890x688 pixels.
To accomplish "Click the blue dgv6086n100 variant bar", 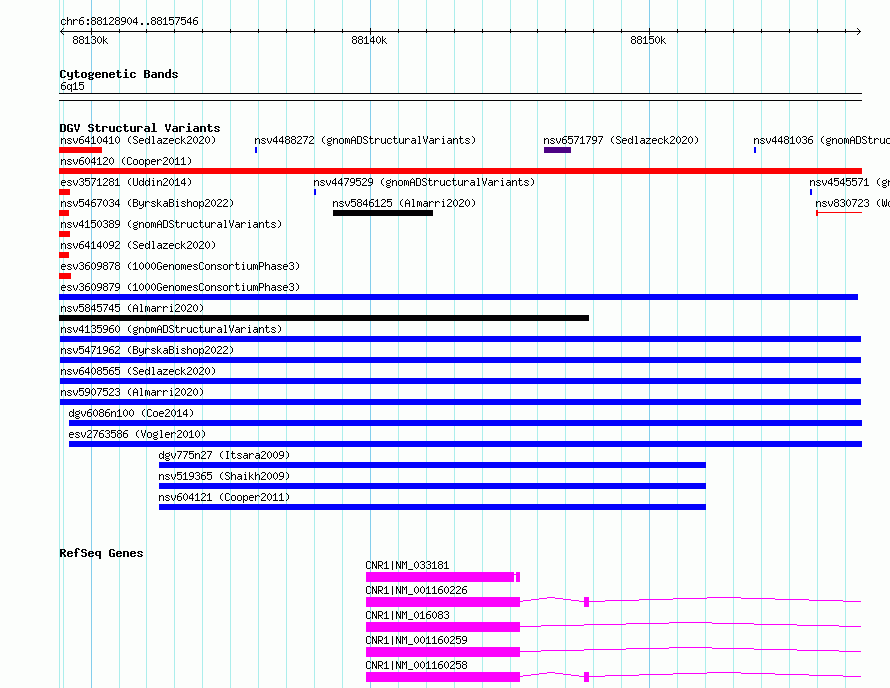I will [x=465, y=423].
